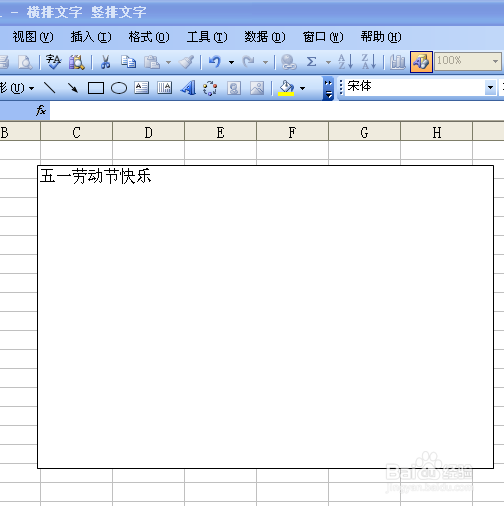Select the Oval shape tool
Viewport: 504px width, 506px height.
pyautogui.click(x=119, y=88)
